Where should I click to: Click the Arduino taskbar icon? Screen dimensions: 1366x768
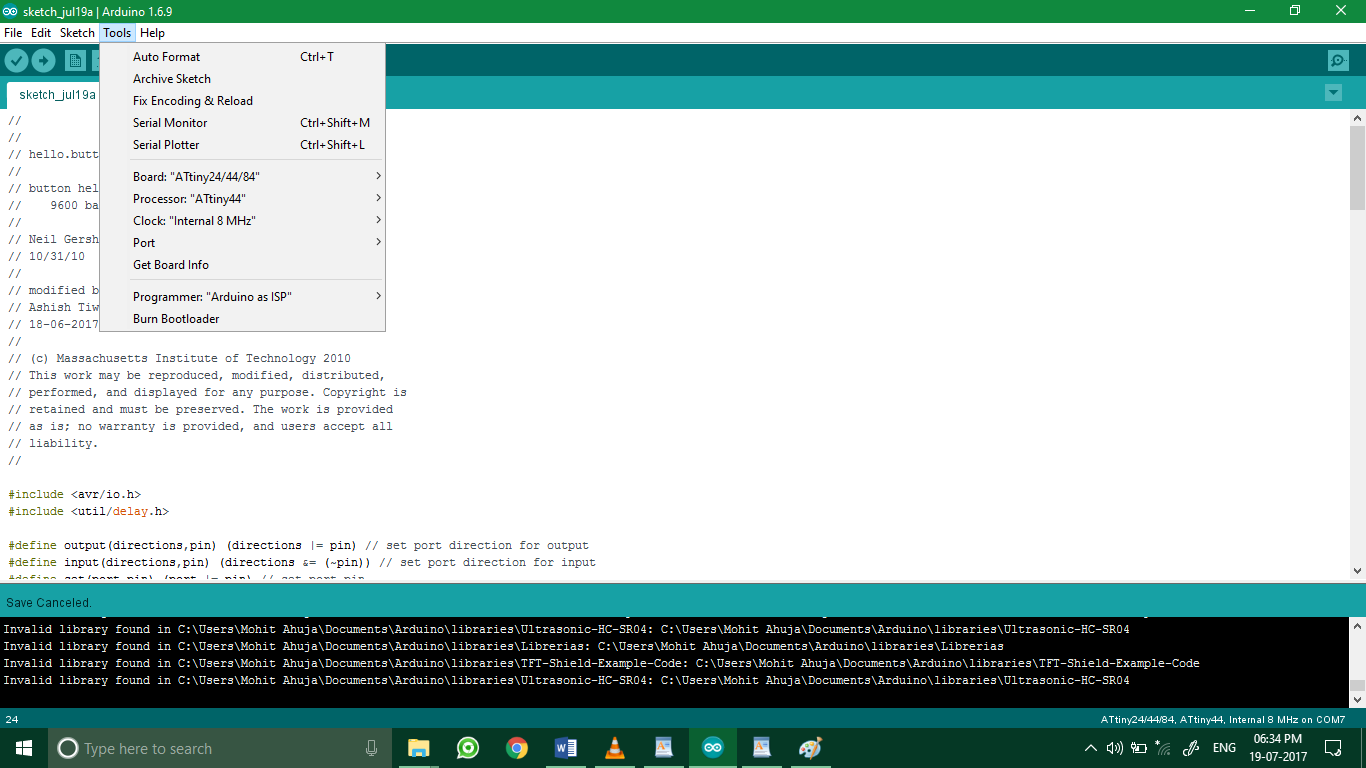pyautogui.click(x=712, y=748)
